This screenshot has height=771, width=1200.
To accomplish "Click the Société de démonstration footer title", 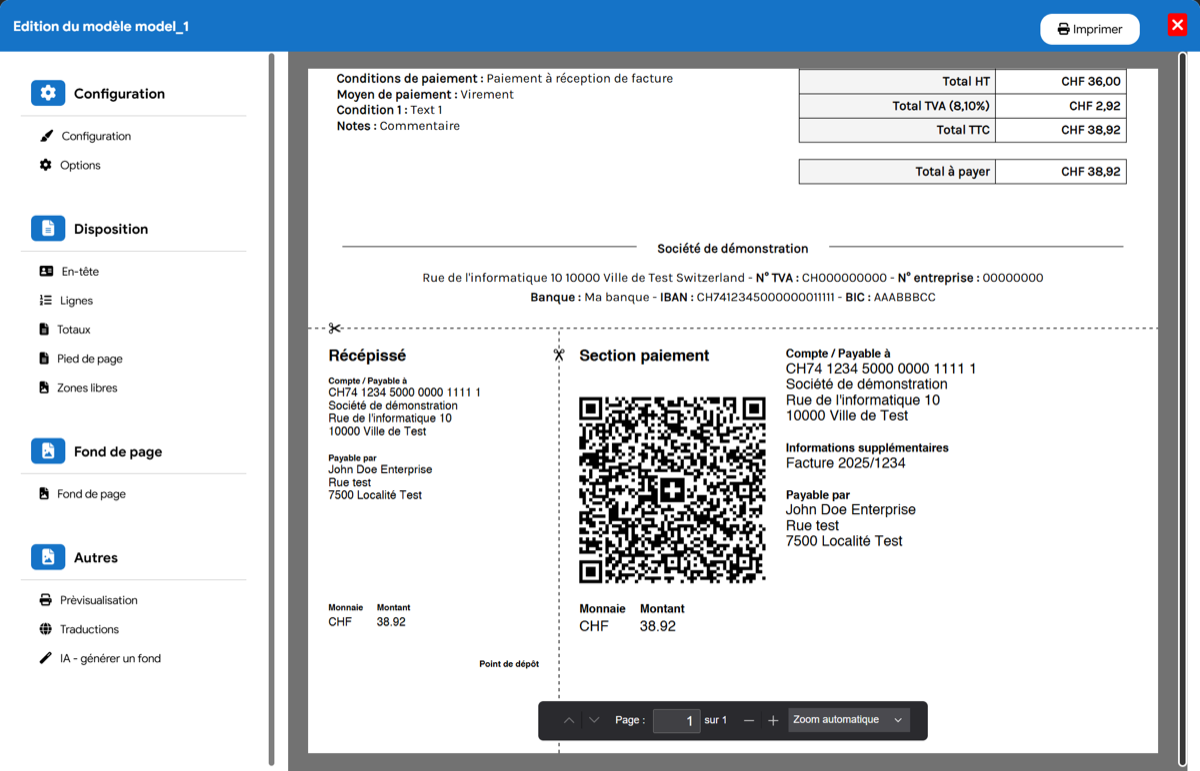I will tap(733, 248).
